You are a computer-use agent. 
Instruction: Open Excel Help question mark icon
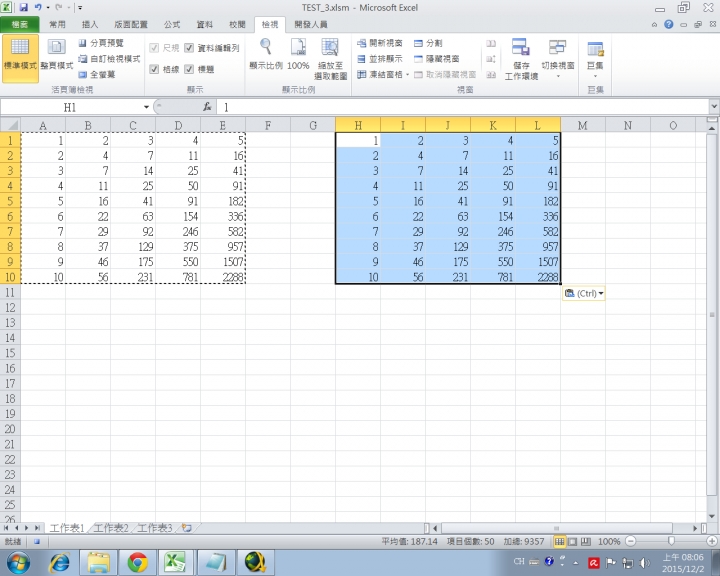[669, 24]
